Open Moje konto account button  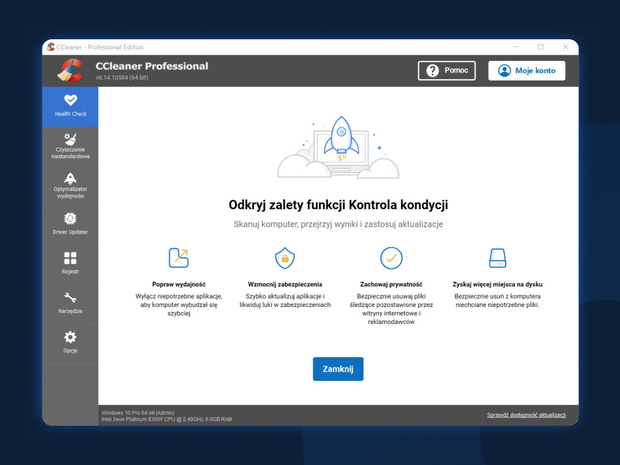click(527, 70)
